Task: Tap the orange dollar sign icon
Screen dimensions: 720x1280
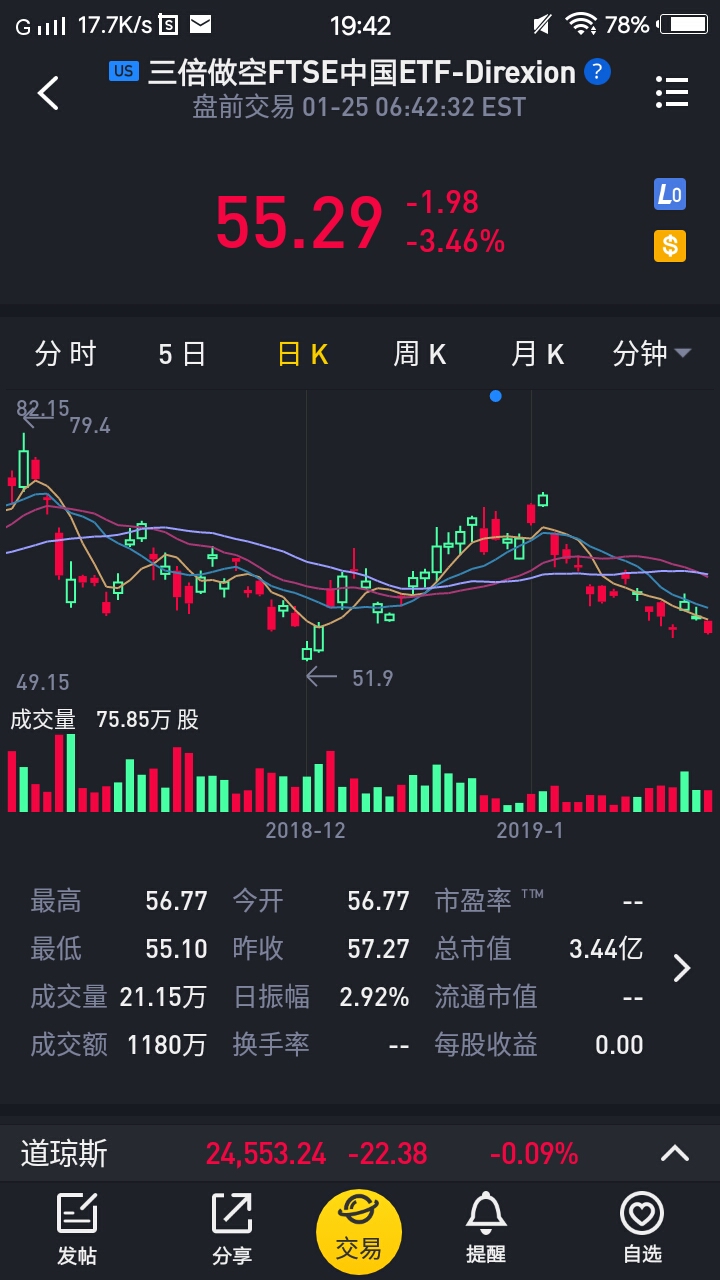Action: tap(670, 245)
